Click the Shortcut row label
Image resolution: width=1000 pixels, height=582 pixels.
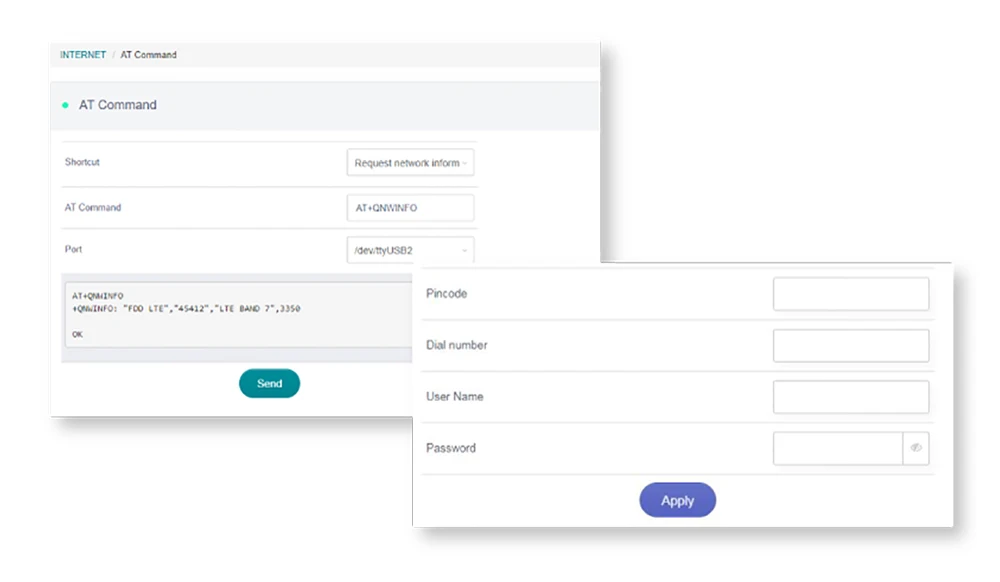point(82,162)
